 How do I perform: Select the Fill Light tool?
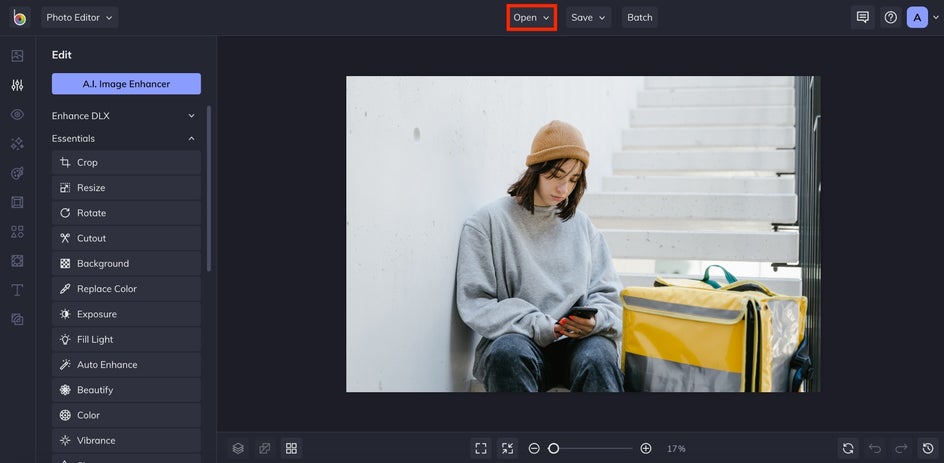pyautogui.click(x=126, y=340)
